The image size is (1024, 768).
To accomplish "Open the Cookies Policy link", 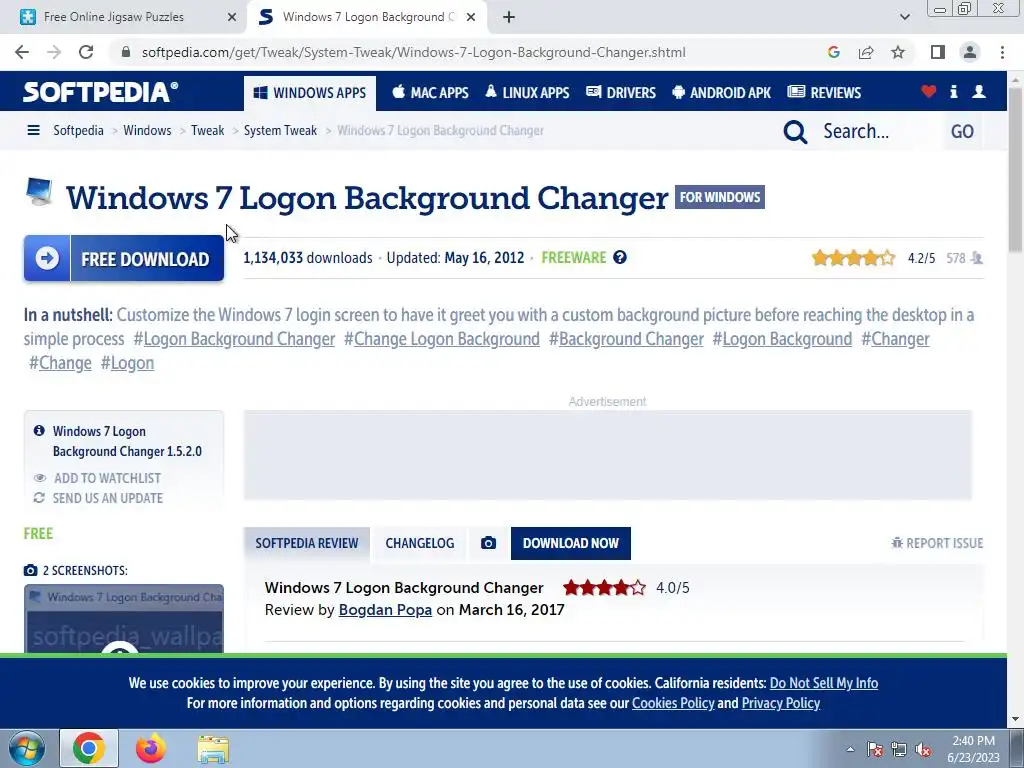I will pos(673,703).
